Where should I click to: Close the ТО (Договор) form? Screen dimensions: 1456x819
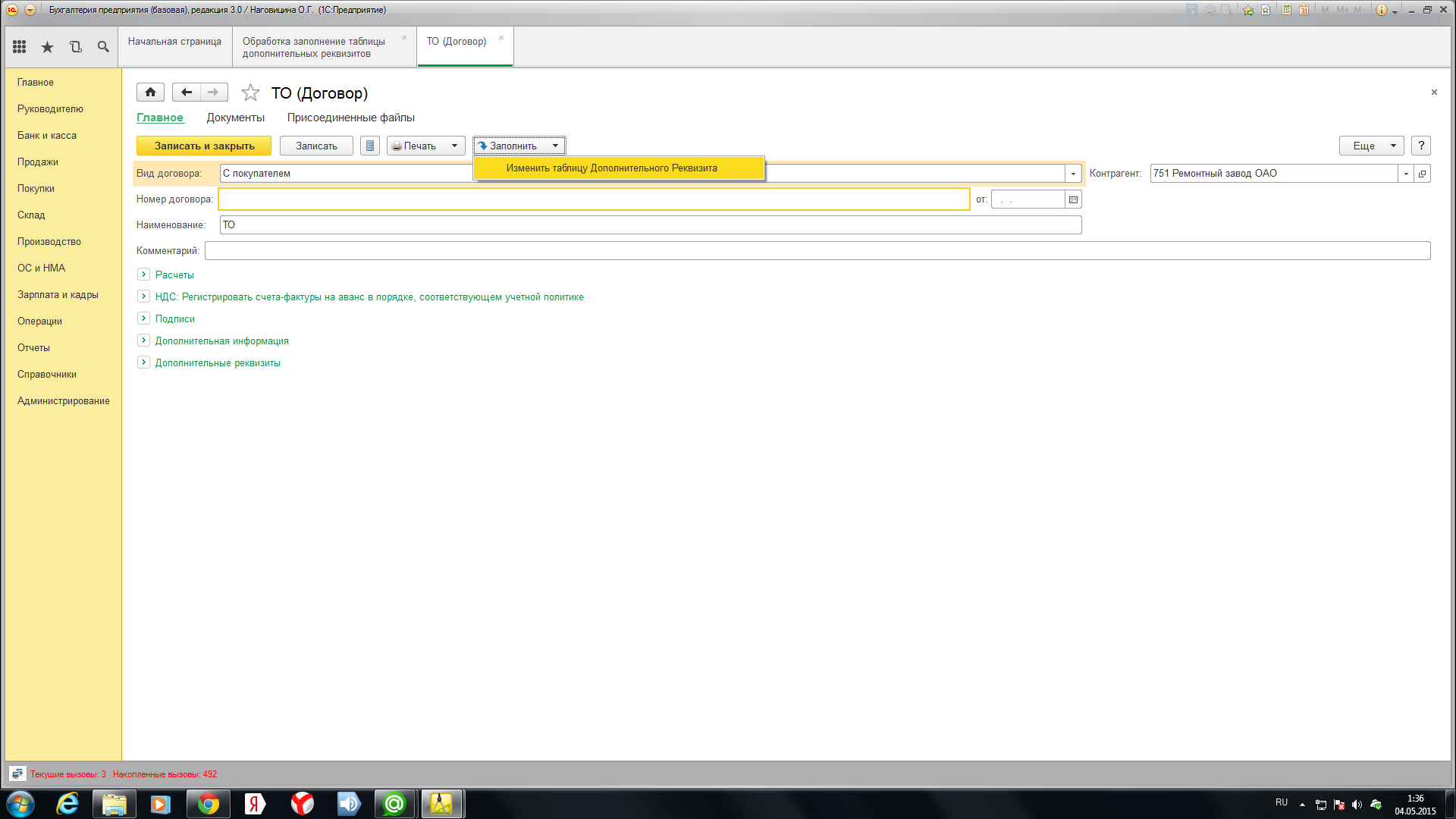[1434, 93]
